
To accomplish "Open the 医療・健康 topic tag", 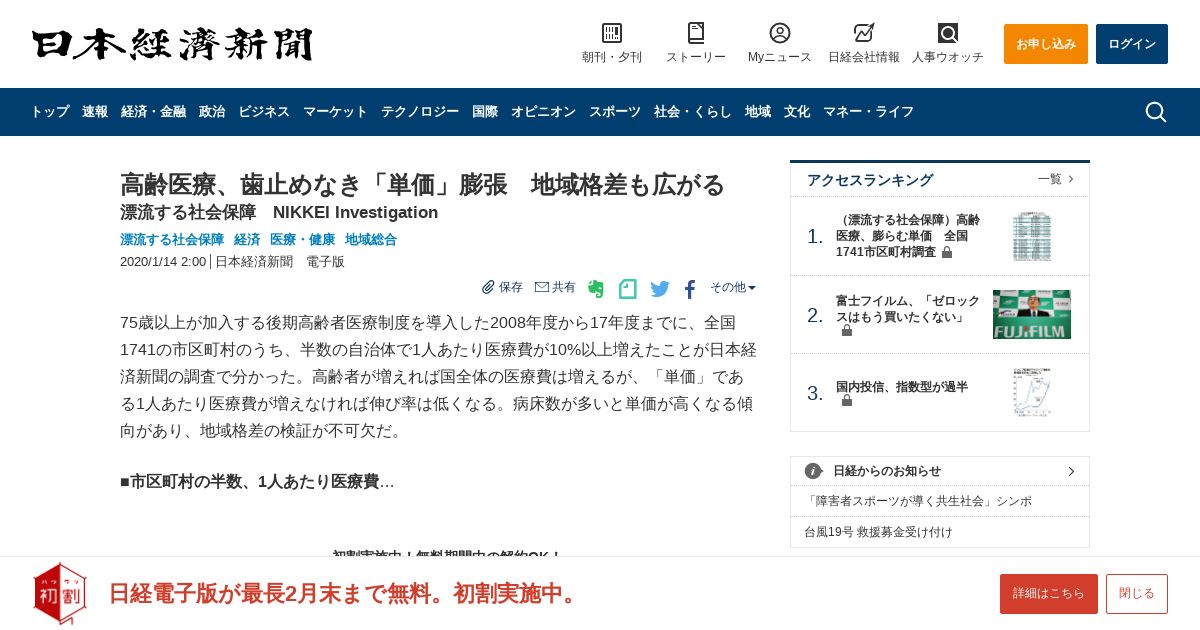I will [x=303, y=240].
